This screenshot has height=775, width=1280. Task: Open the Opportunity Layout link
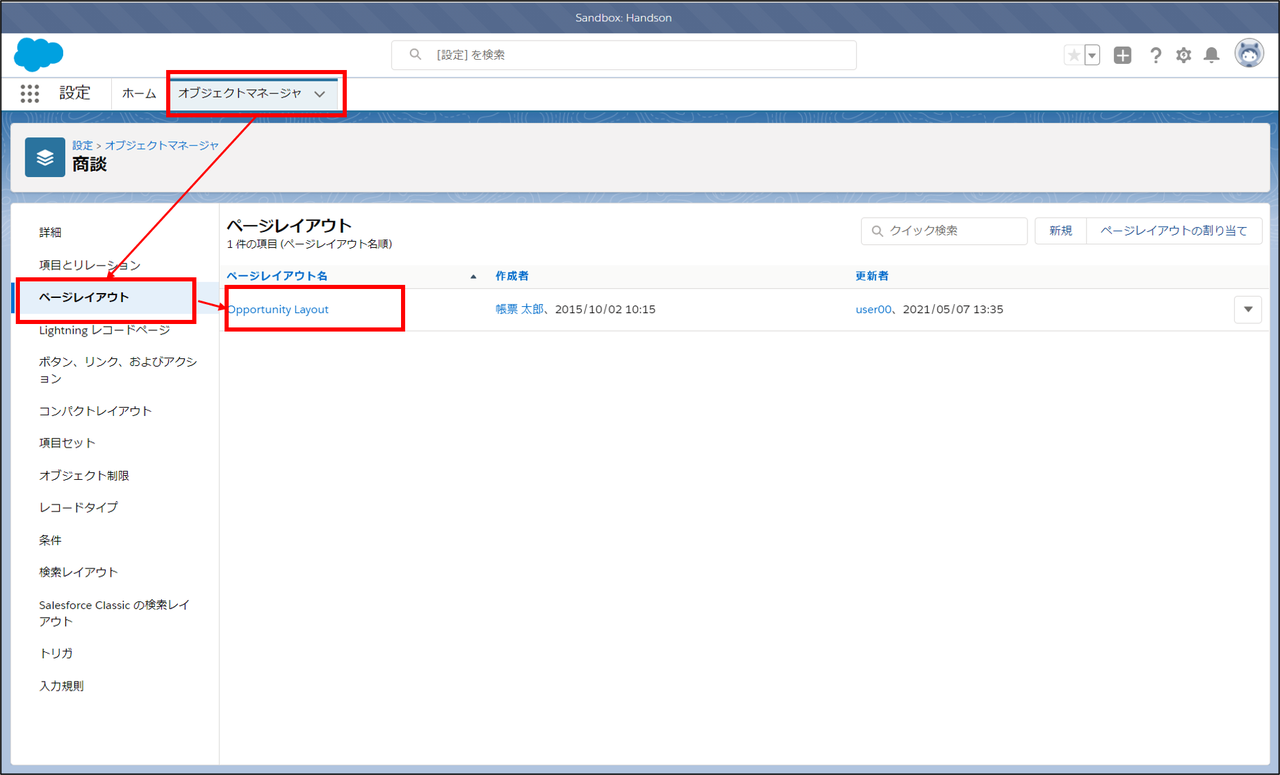[278, 310]
